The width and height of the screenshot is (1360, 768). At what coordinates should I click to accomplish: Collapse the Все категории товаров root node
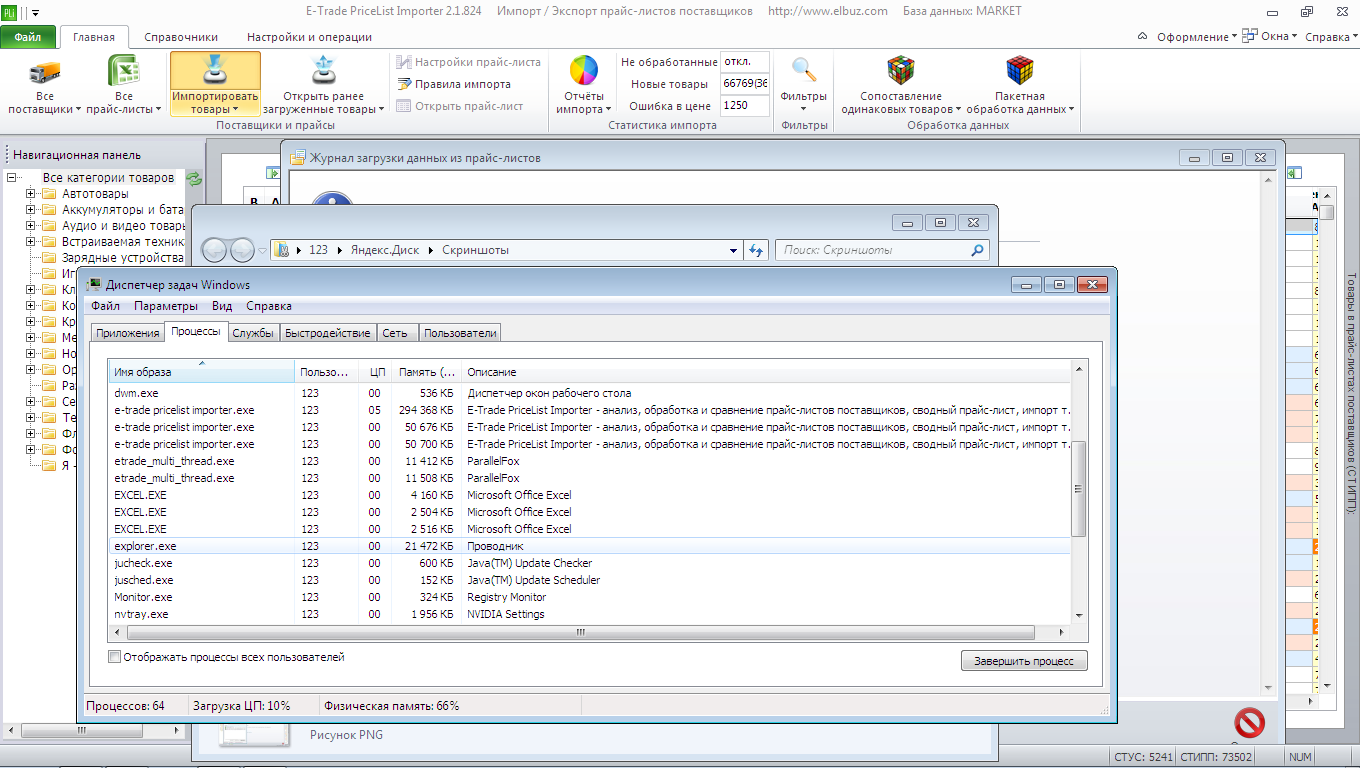point(13,178)
